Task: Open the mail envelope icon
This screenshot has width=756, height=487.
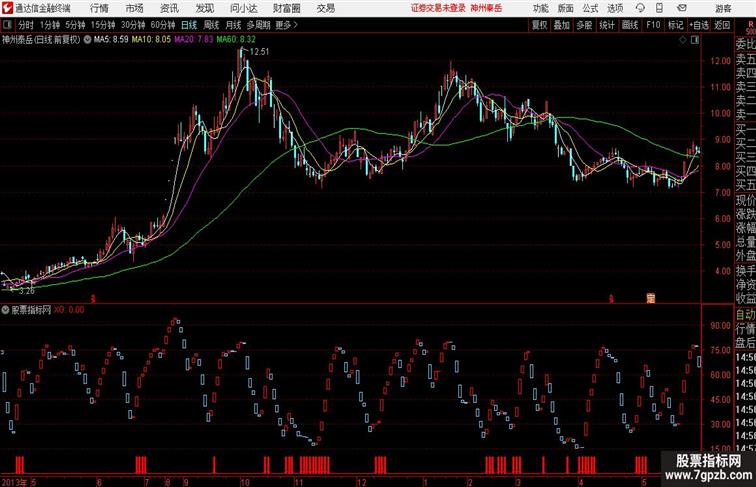Action: coord(682,8)
